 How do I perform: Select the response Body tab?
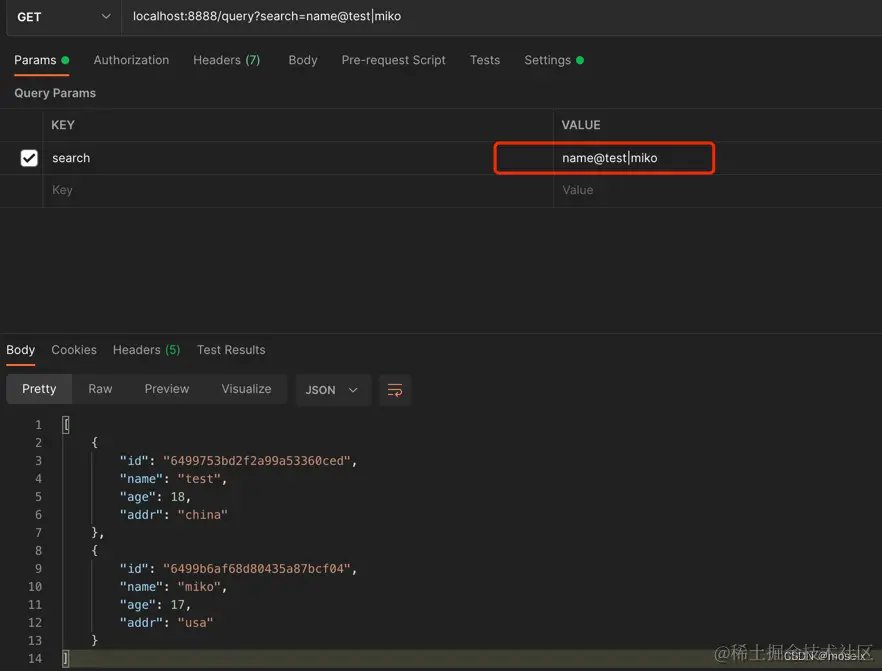click(x=20, y=350)
